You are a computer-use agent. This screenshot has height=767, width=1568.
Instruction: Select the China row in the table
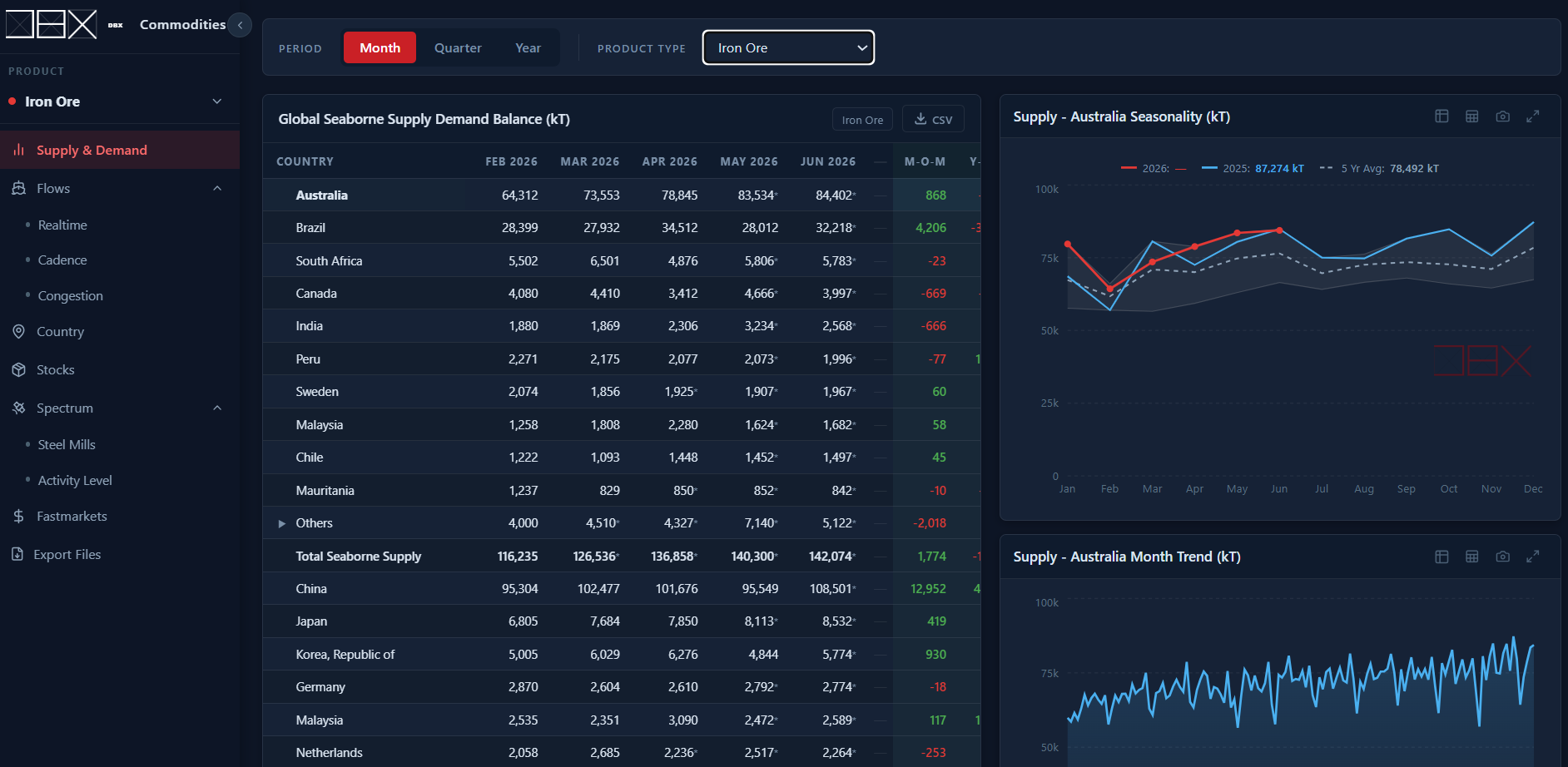point(622,588)
